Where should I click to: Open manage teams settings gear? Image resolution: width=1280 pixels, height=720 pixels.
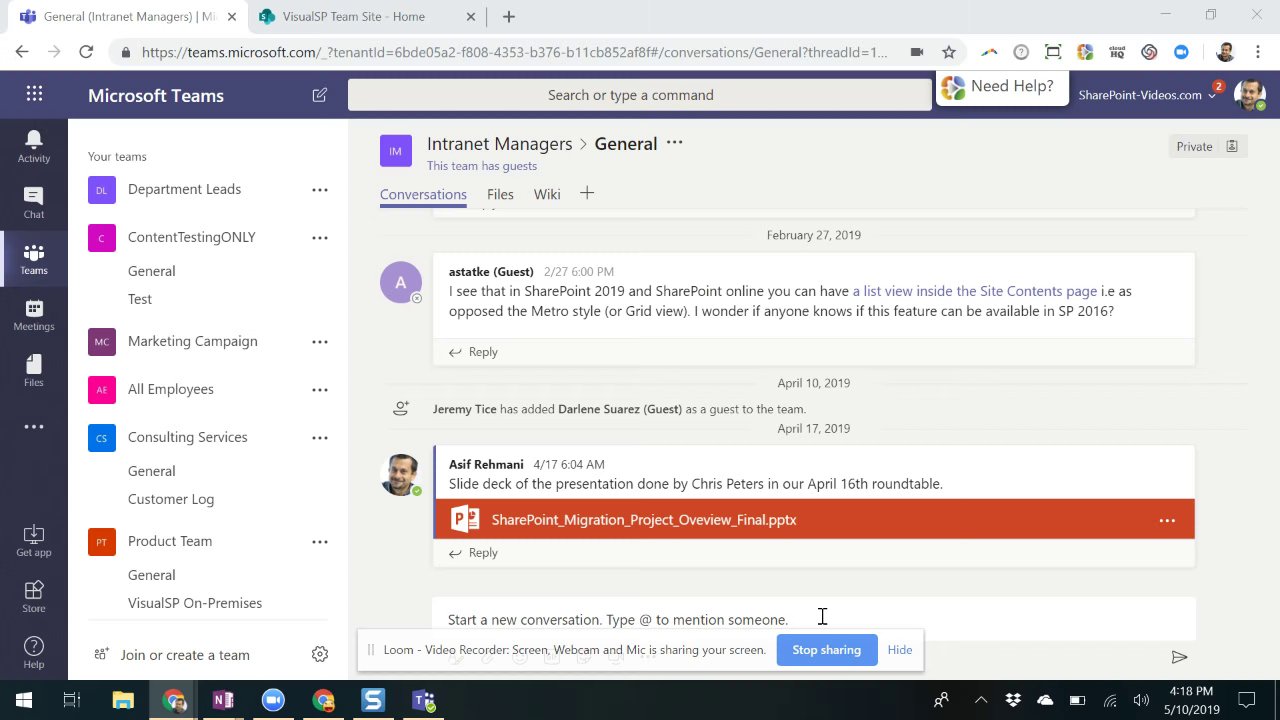(320, 654)
